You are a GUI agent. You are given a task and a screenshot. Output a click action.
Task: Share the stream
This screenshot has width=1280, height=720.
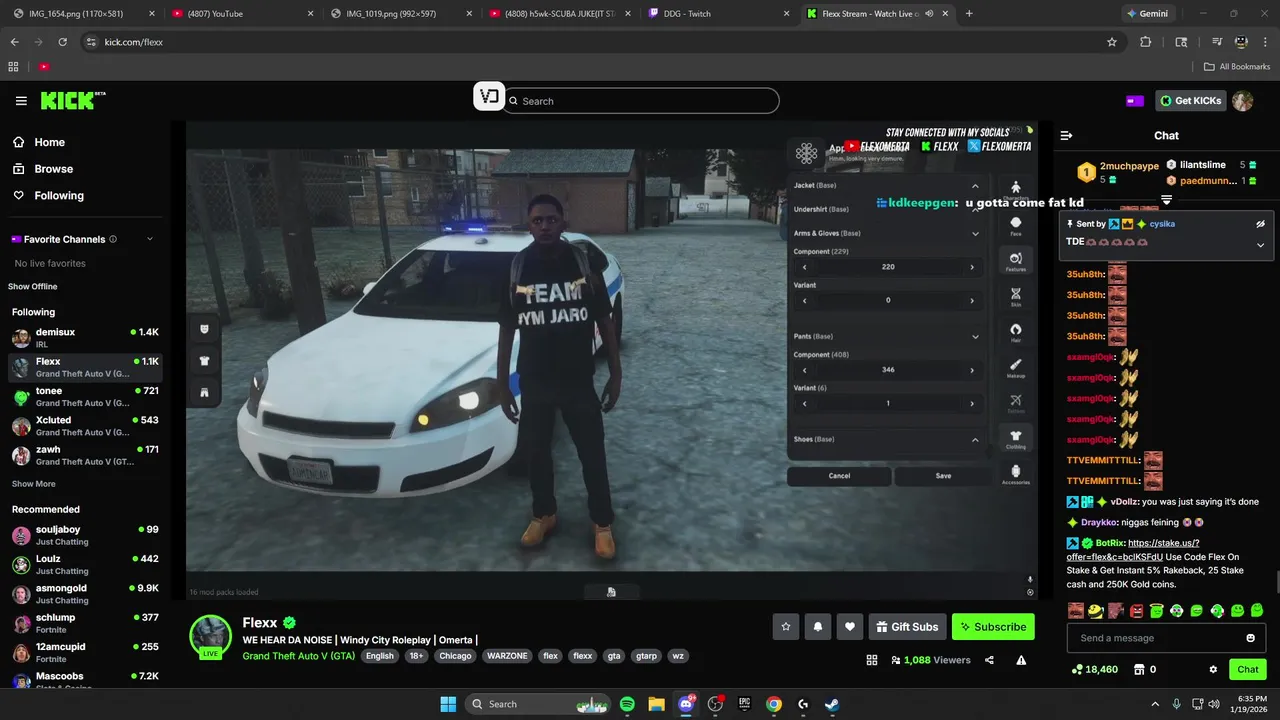point(989,660)
